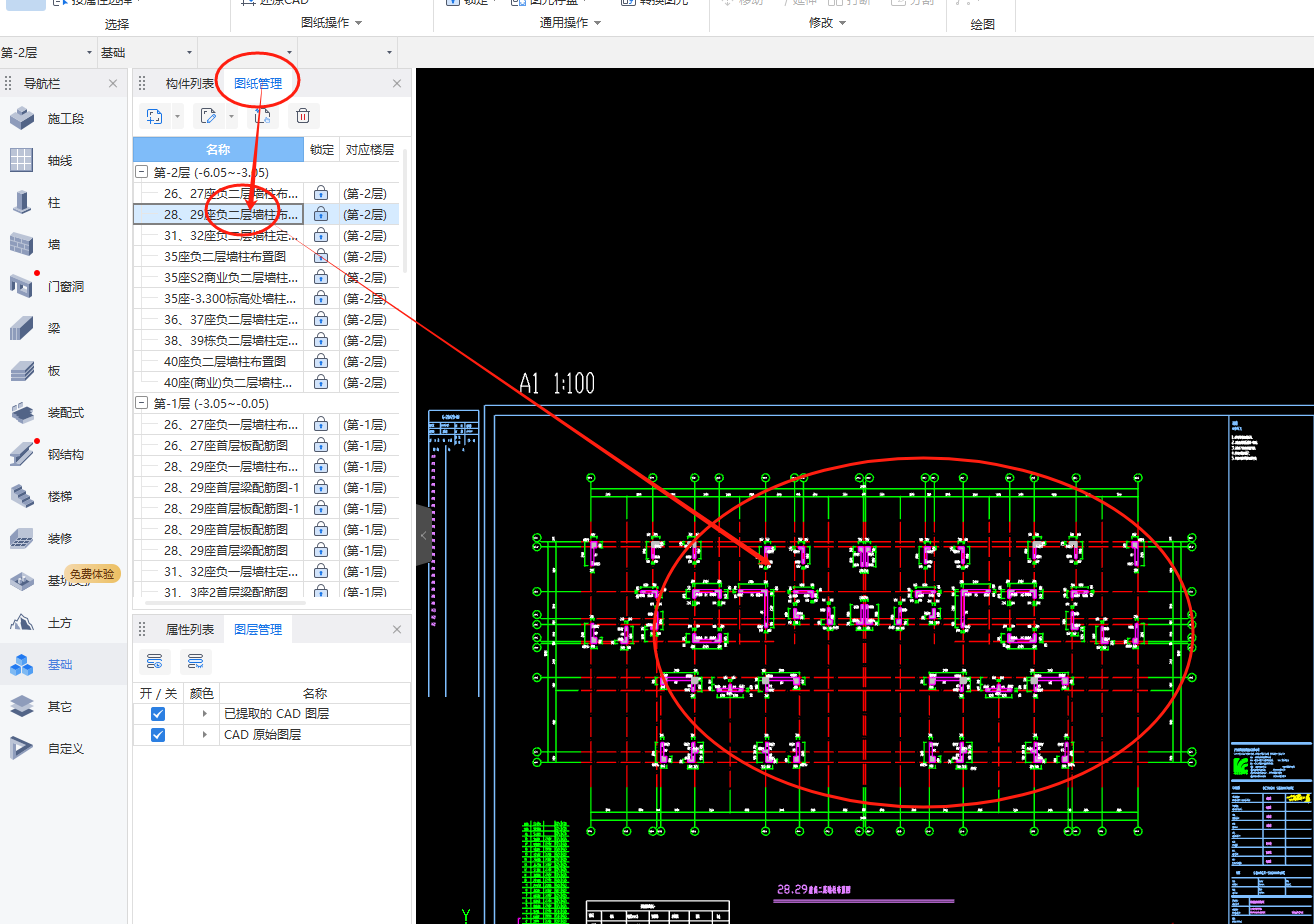This screenshot has width=1314, height=924.
Task: Toggle 已提取的 CAD 图层 visibility checkbox
Action: click(x=158, y=714)
